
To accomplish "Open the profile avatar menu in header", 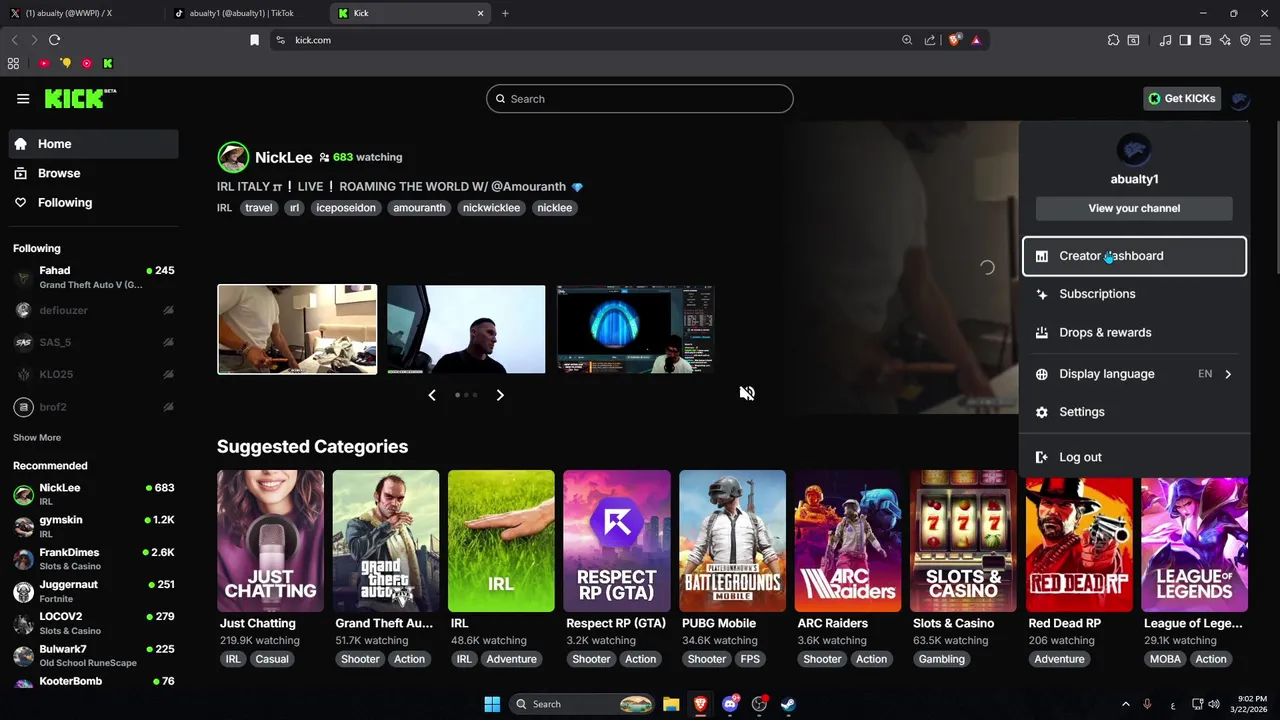I will pos(1240,98).
